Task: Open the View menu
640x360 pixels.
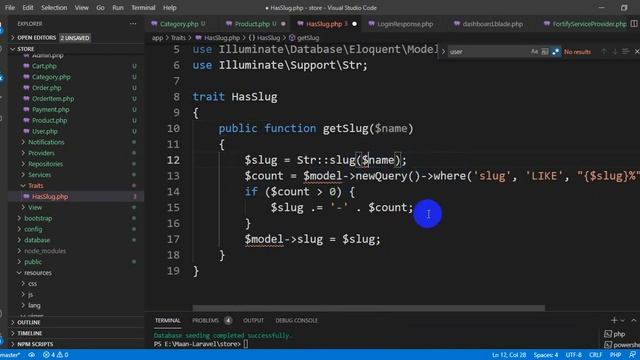Action: coord(81,8)
